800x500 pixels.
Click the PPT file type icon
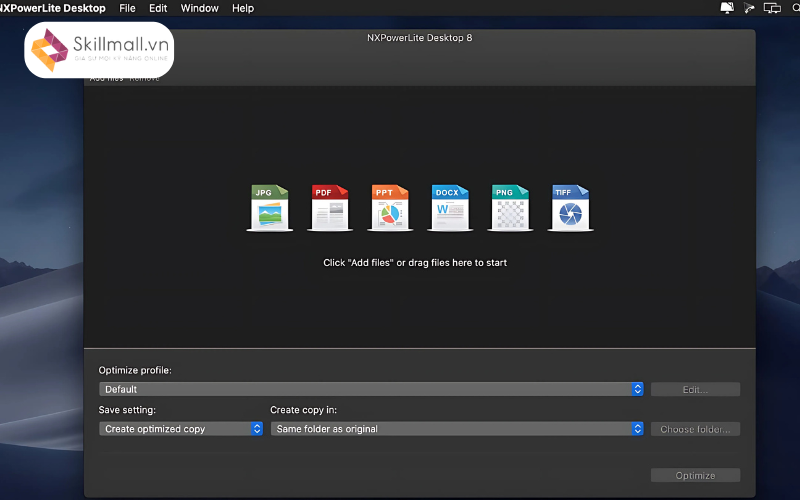[390, 208]
